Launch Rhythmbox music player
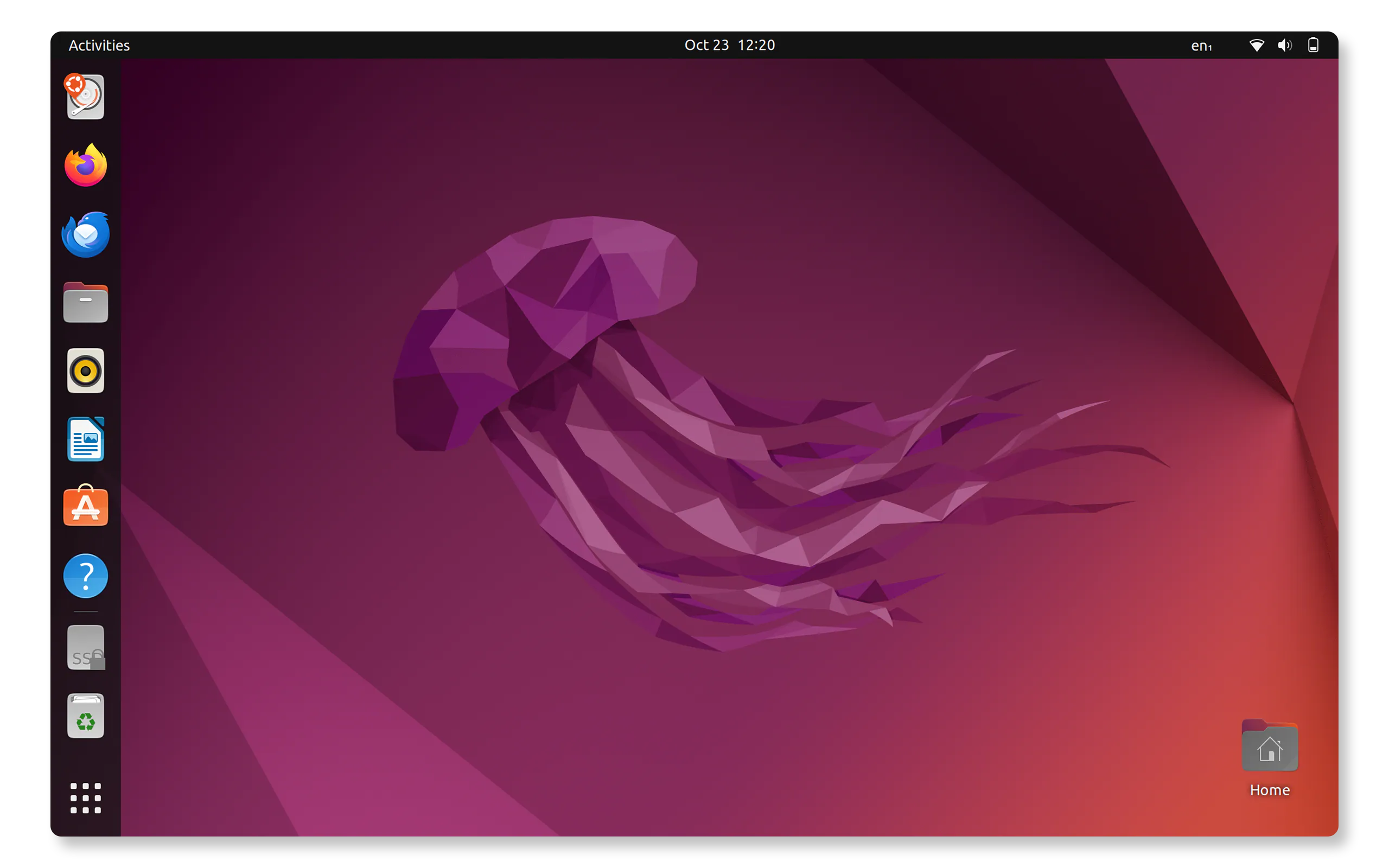 point(86,371)
